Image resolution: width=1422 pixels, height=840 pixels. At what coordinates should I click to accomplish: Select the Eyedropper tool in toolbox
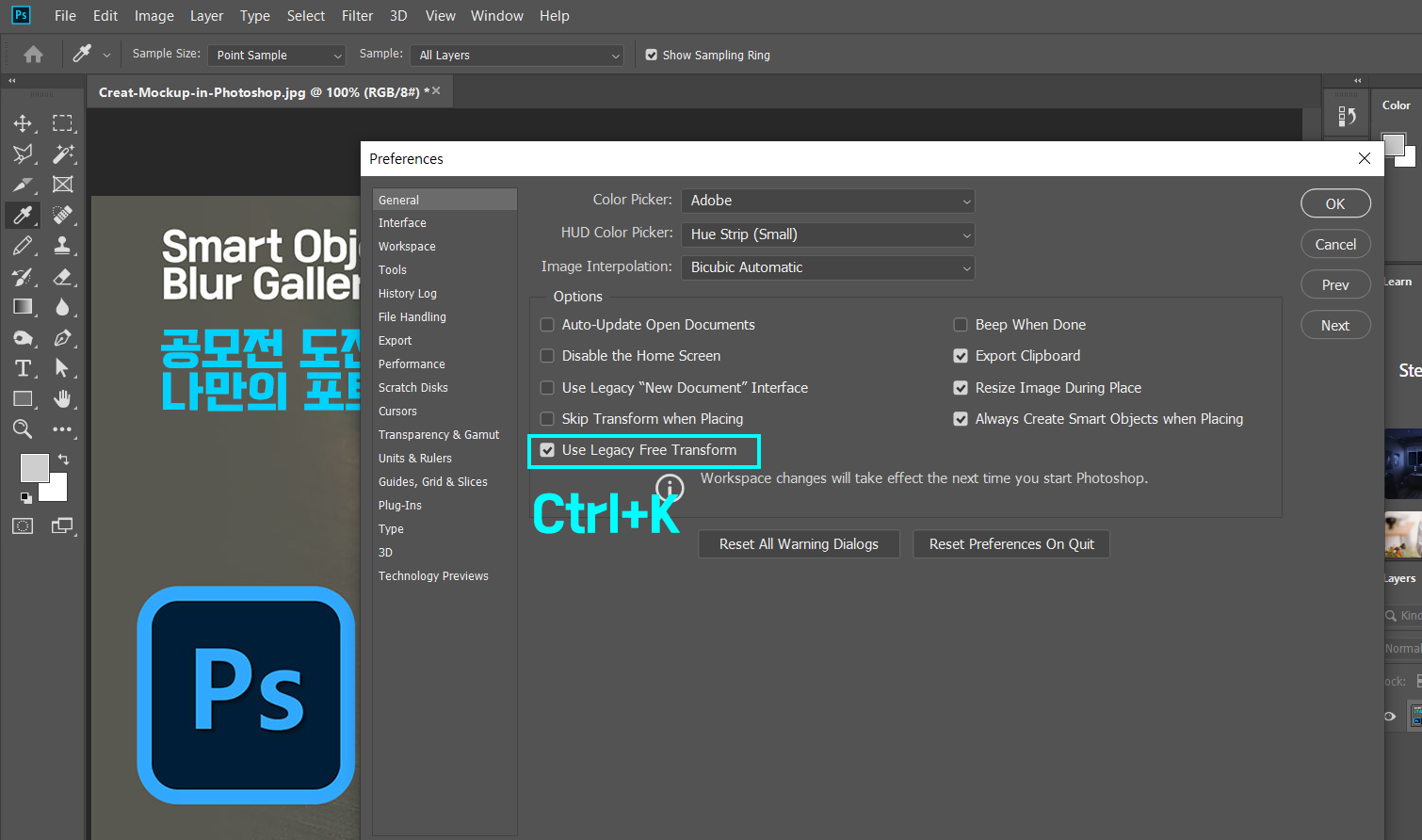[x=23, y=215]
